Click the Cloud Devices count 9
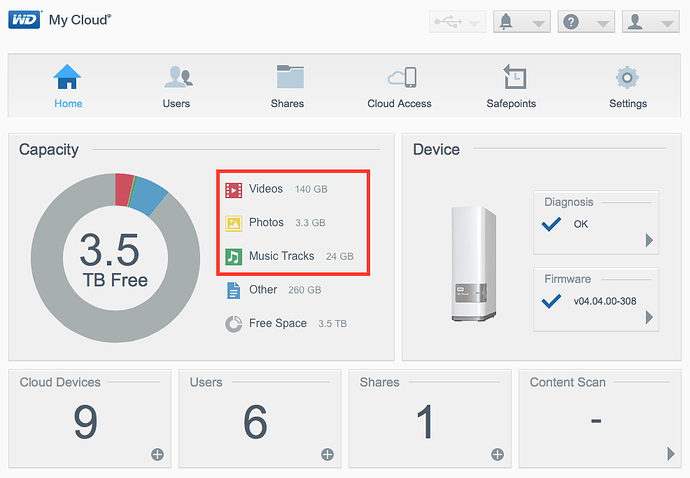690x478 pixels. click(85, 422)
